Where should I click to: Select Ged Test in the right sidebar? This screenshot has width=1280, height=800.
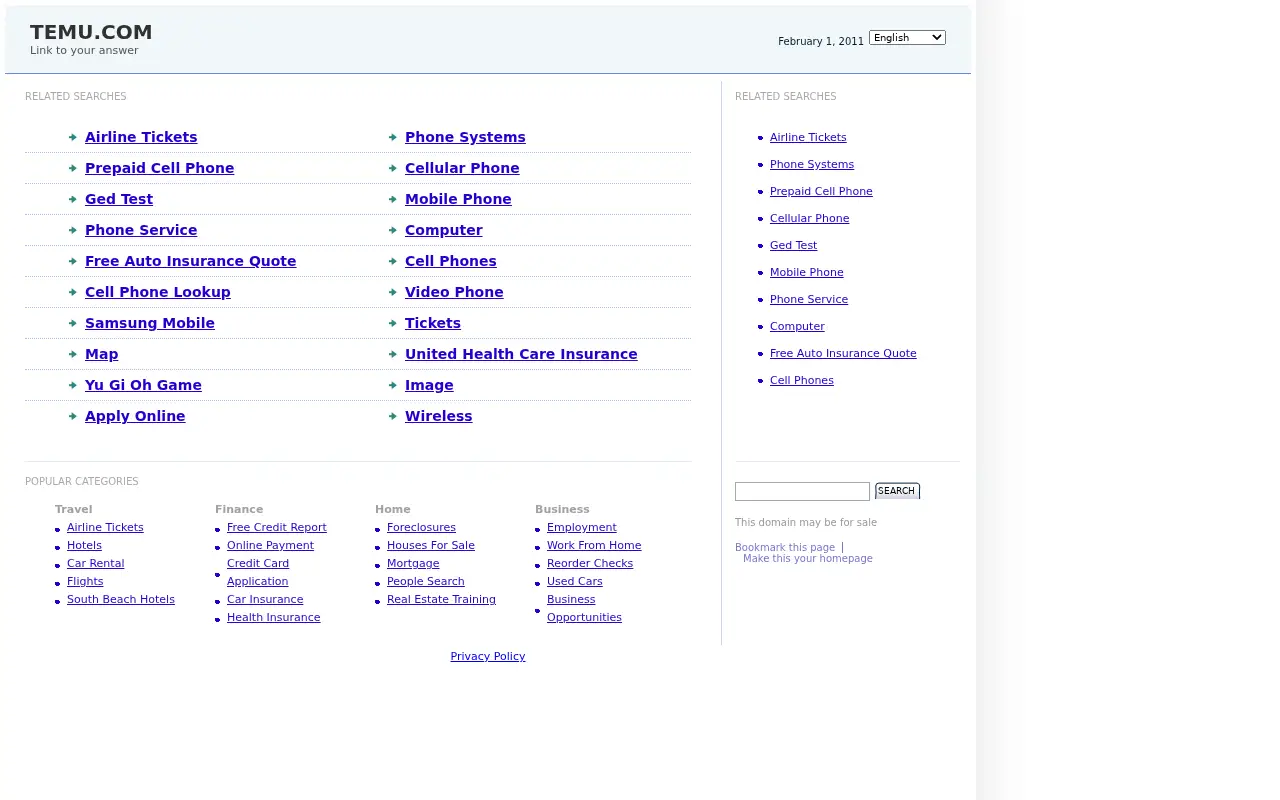pos(794,245)
